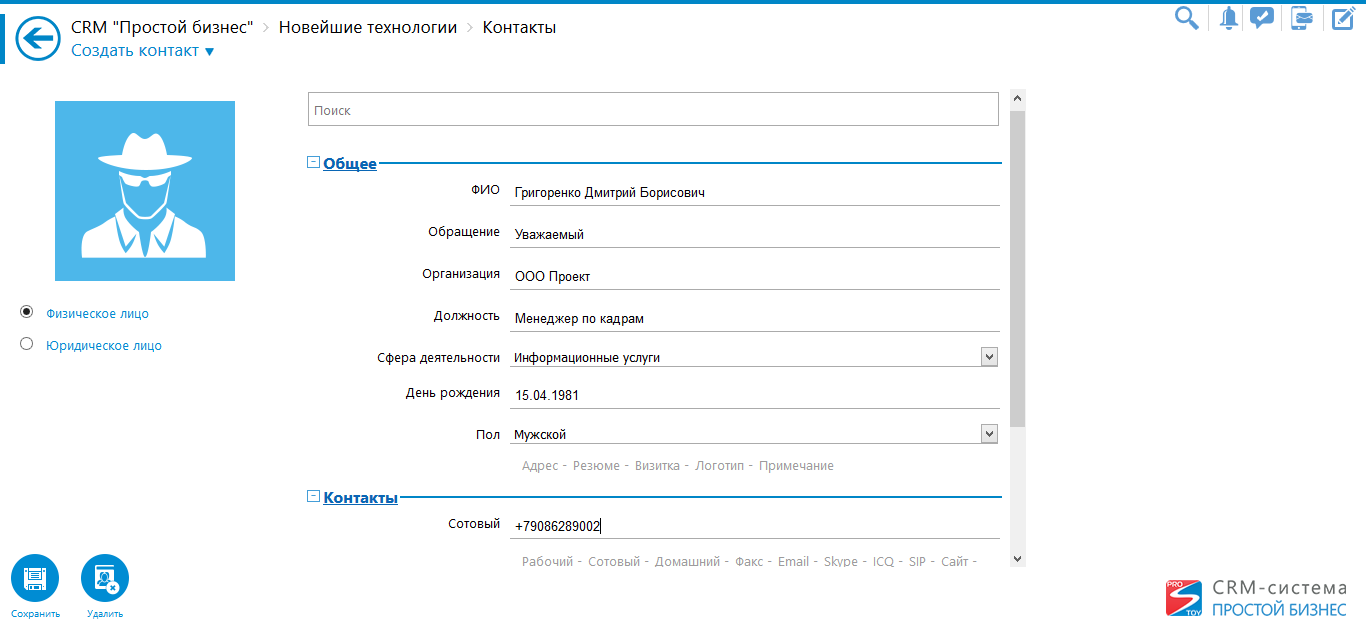Edit the Должность field
1366x633 pixels.
tap(755, 318)
